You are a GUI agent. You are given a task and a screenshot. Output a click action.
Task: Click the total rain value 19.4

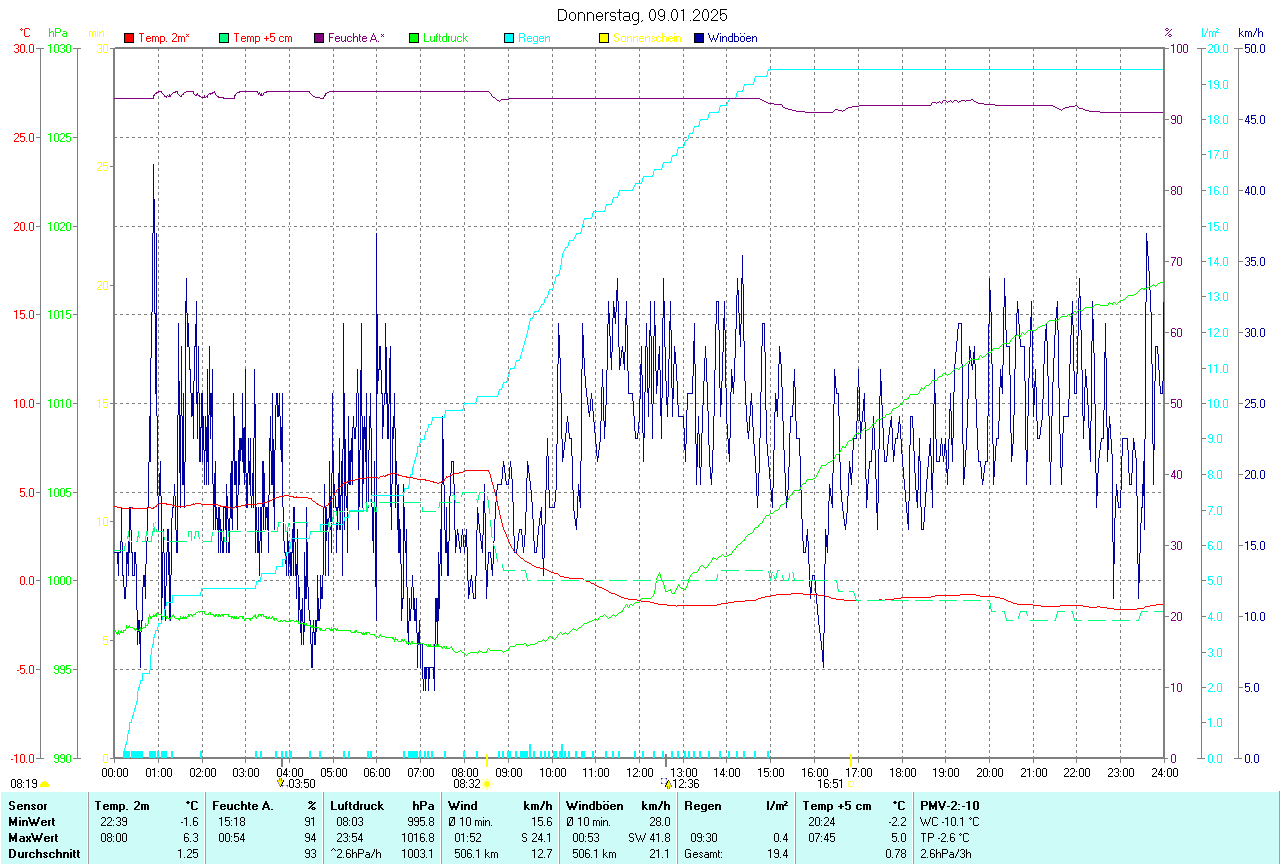coord(777,854)
